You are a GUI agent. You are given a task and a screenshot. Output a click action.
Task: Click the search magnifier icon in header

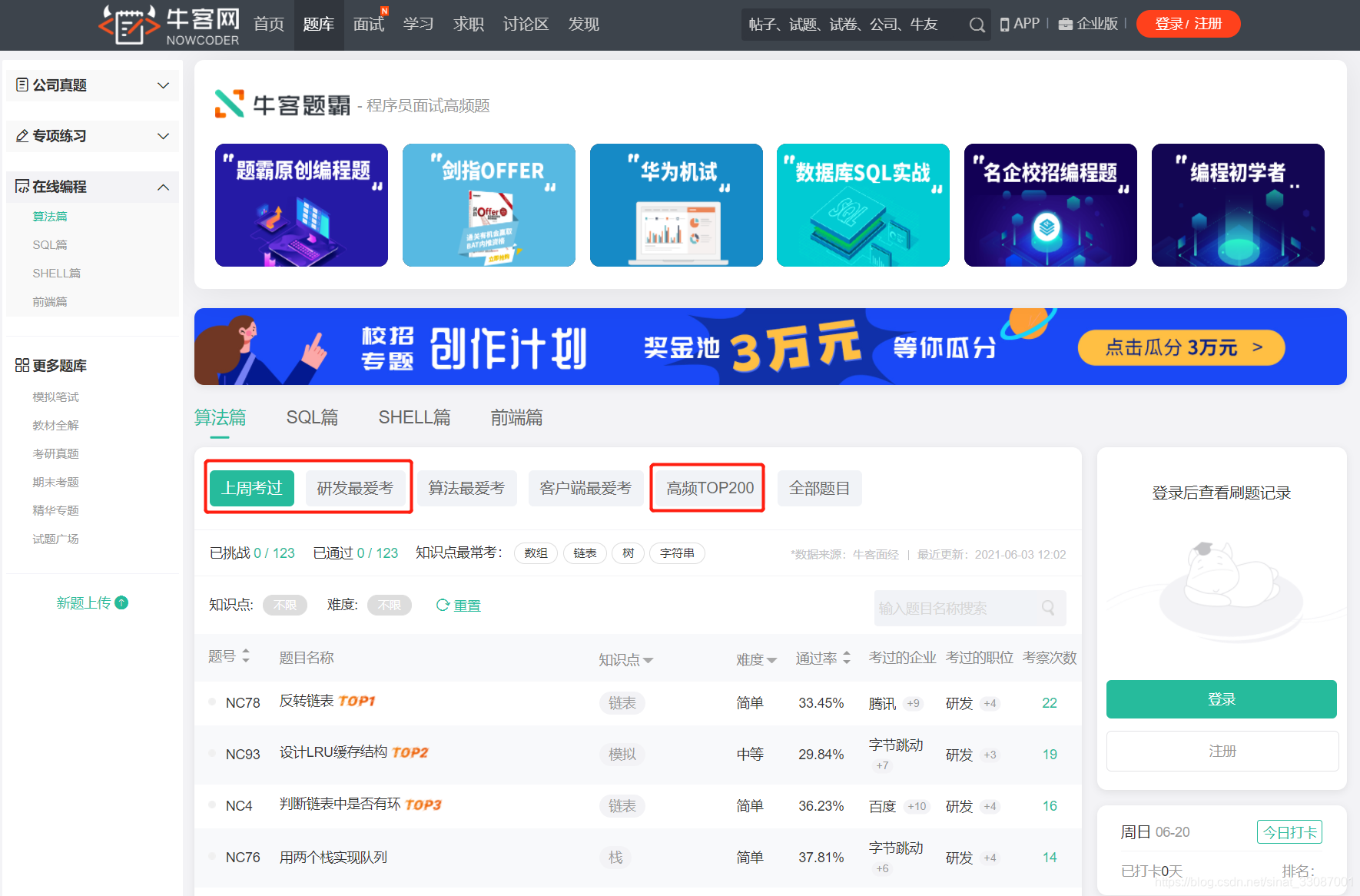tap(977, 25)
